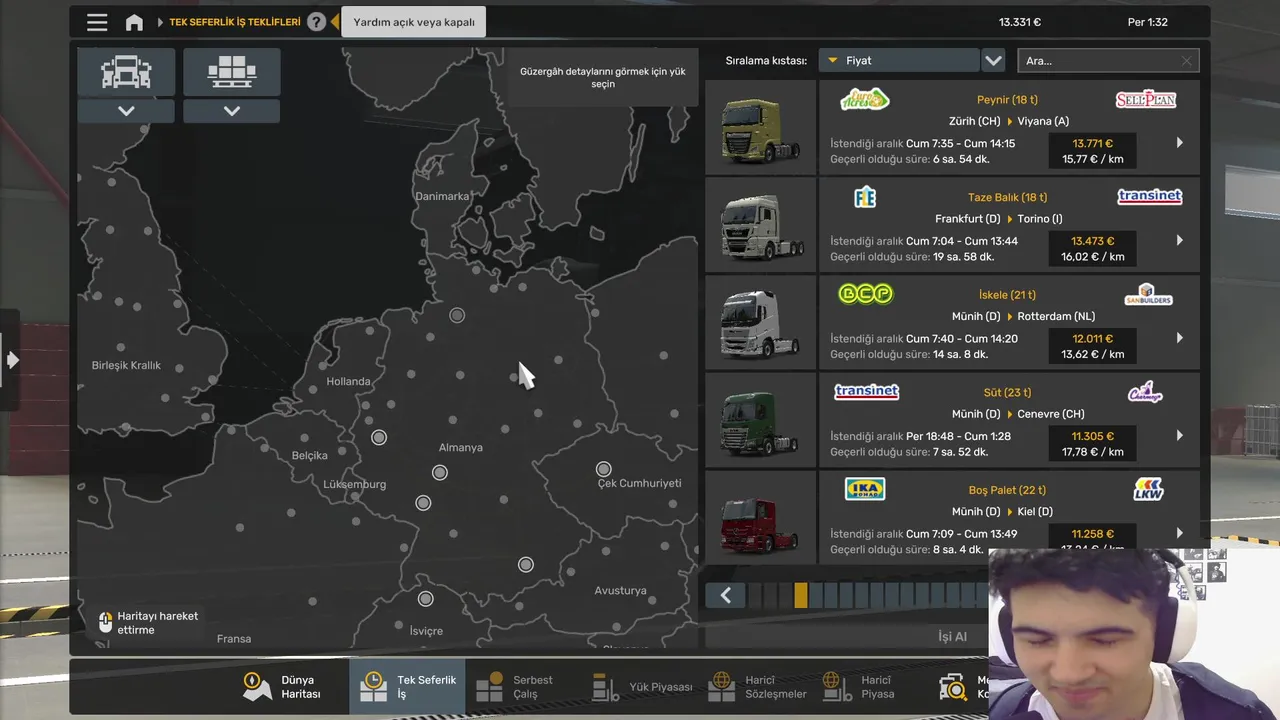Open the Harici Piyasa tab
1280x720 pixels.
858,687
